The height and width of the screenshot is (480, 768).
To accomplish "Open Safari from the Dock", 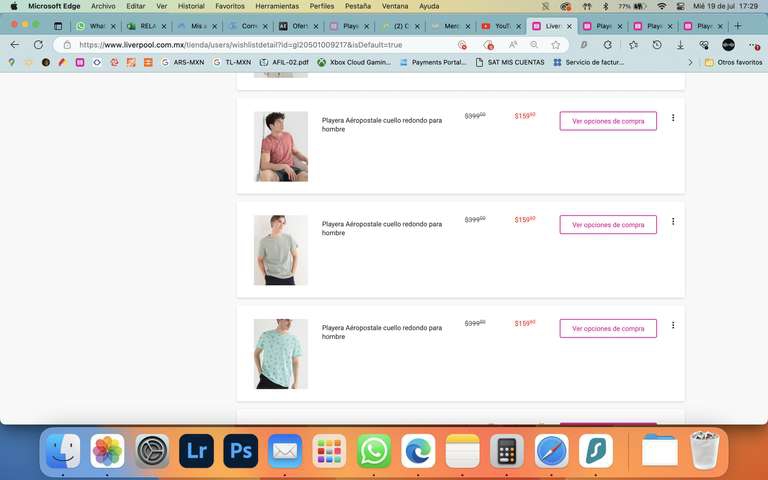I will (x=552, y=451).
